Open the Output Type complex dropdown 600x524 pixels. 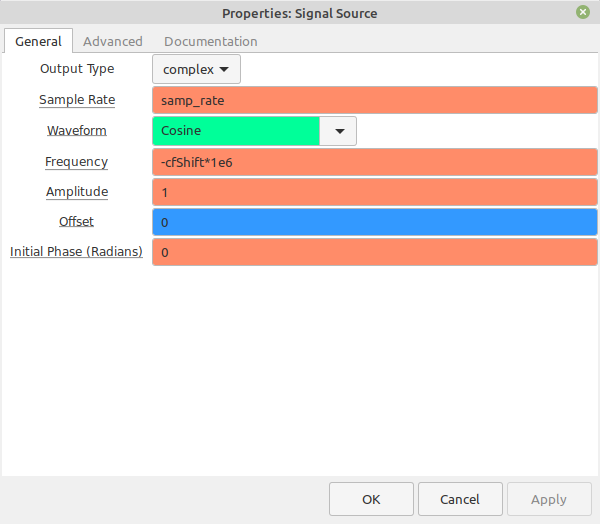click(x=196, y=69)
